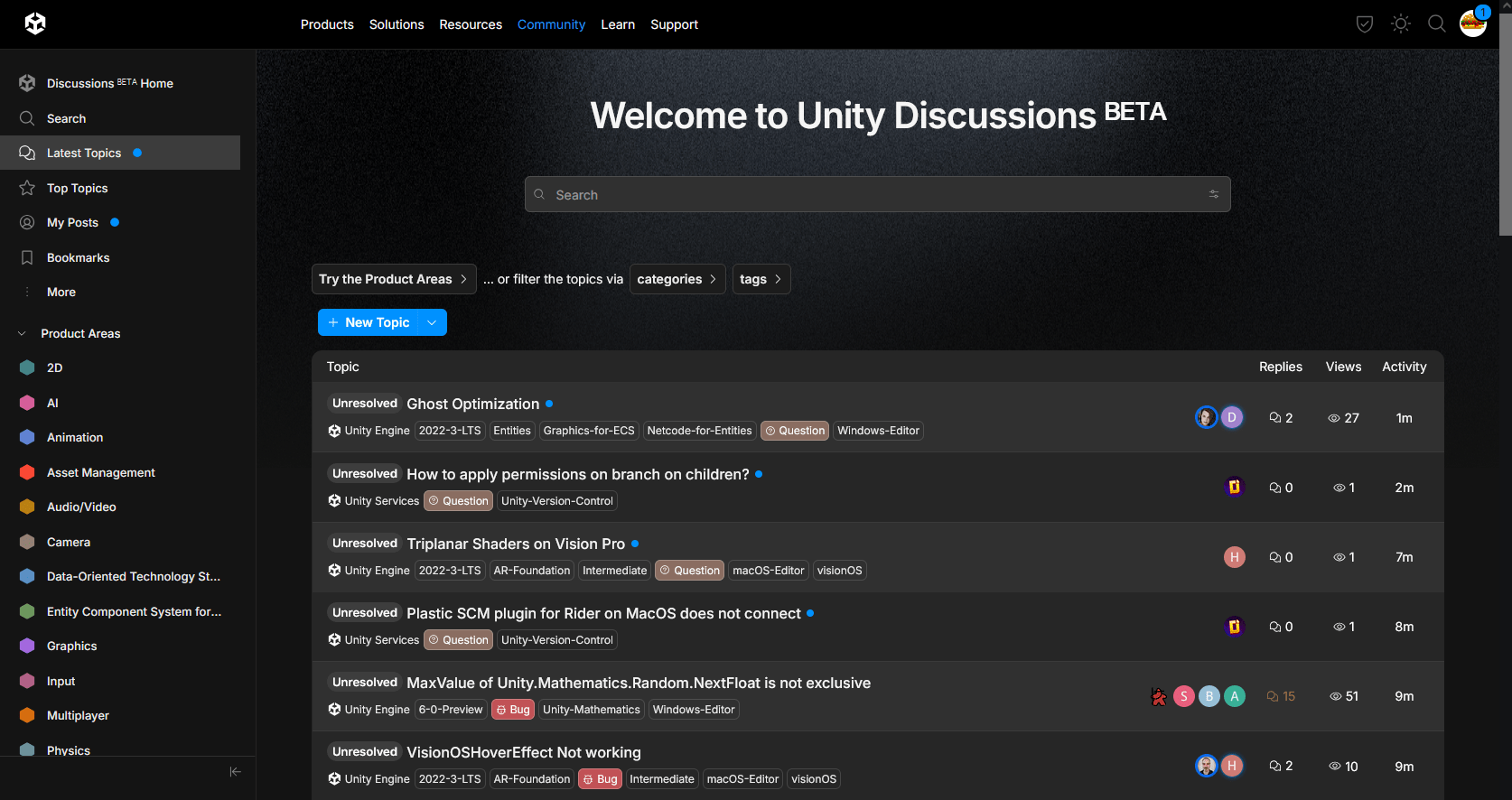The width and height of the screenshot is (1512, 800).
Task: Open S user avatar on MaxValue topic
Action: pyautogui.click(x=1184, y=696)
